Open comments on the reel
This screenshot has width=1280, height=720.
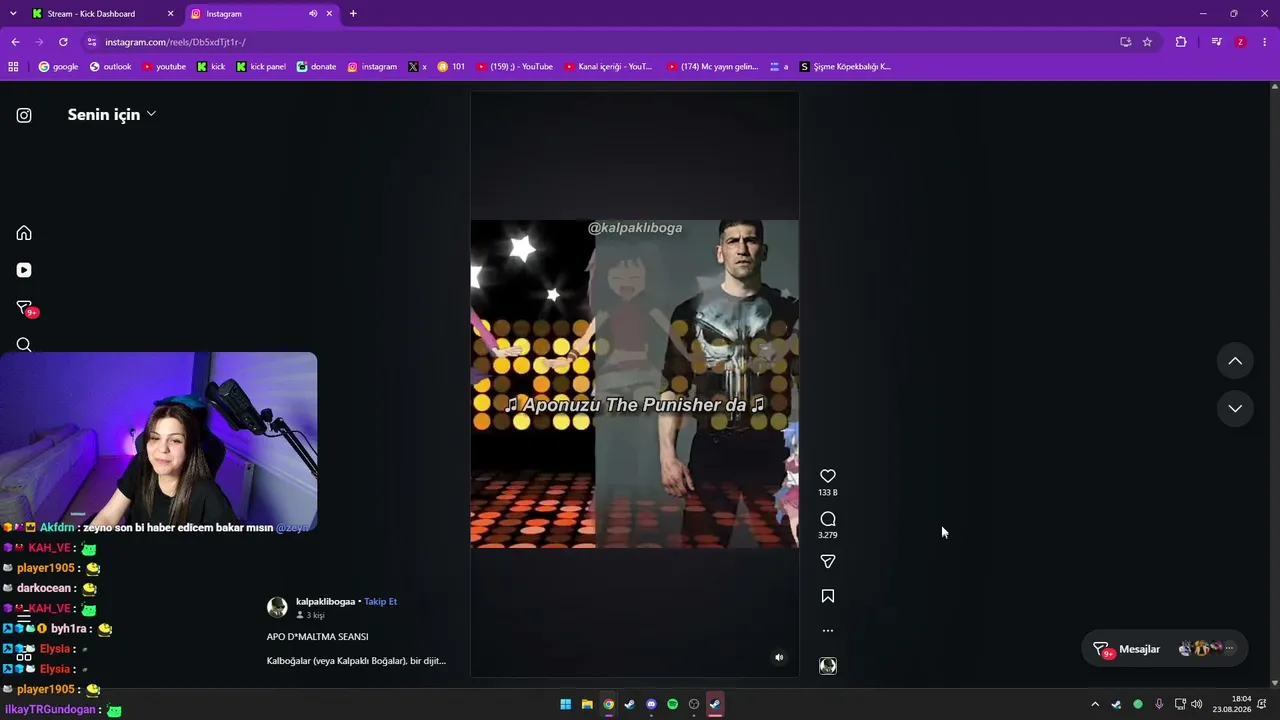click(828, 519)
